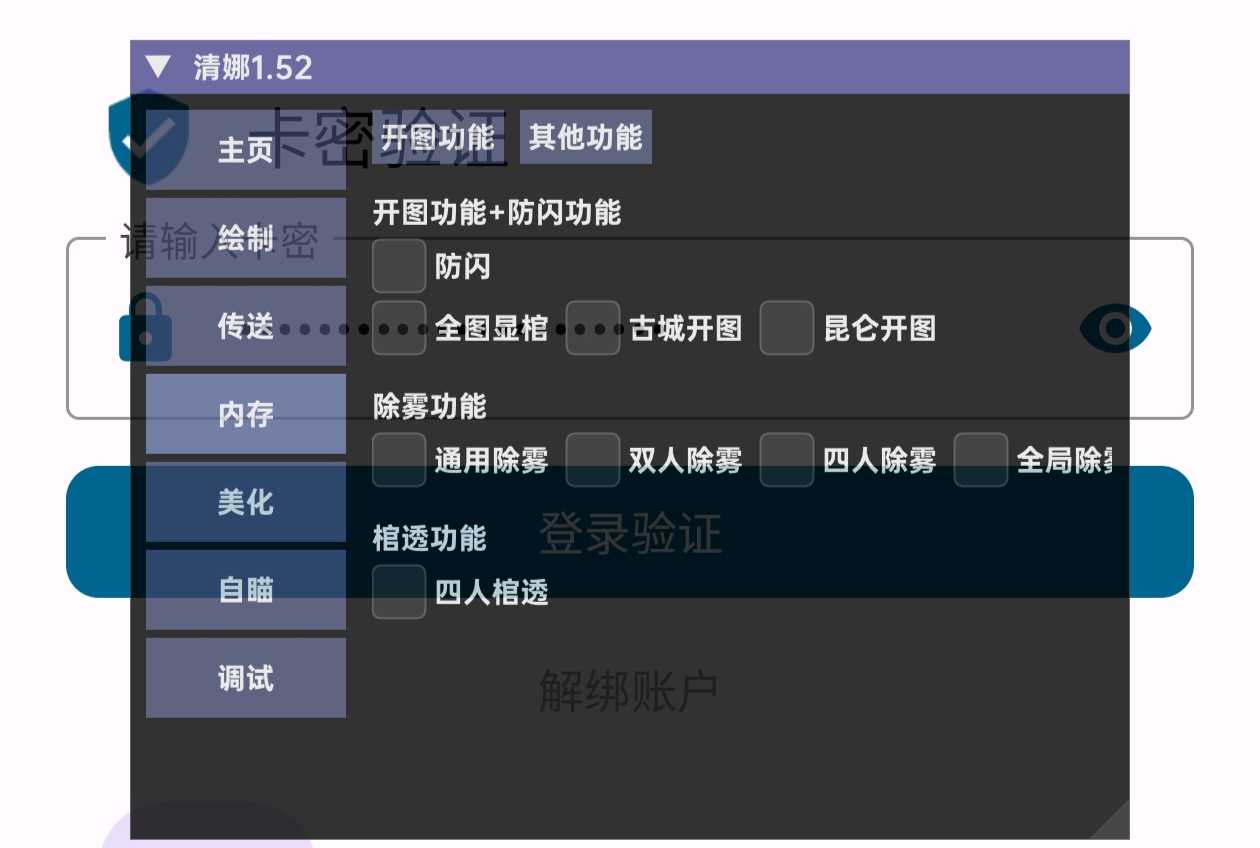
Task: Switch to the 开图功能 tab
Action: (438, 137)
